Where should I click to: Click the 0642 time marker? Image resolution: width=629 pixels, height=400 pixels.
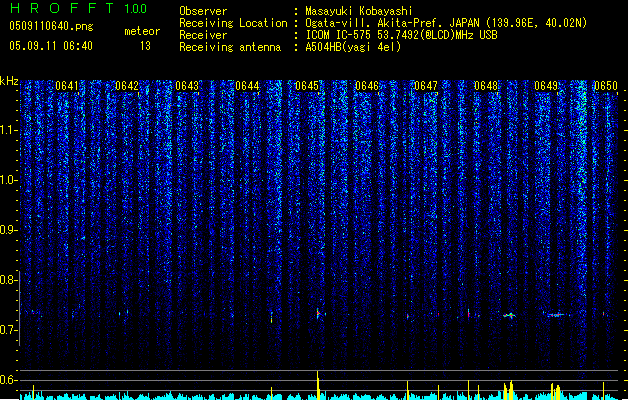coord(127,86)
